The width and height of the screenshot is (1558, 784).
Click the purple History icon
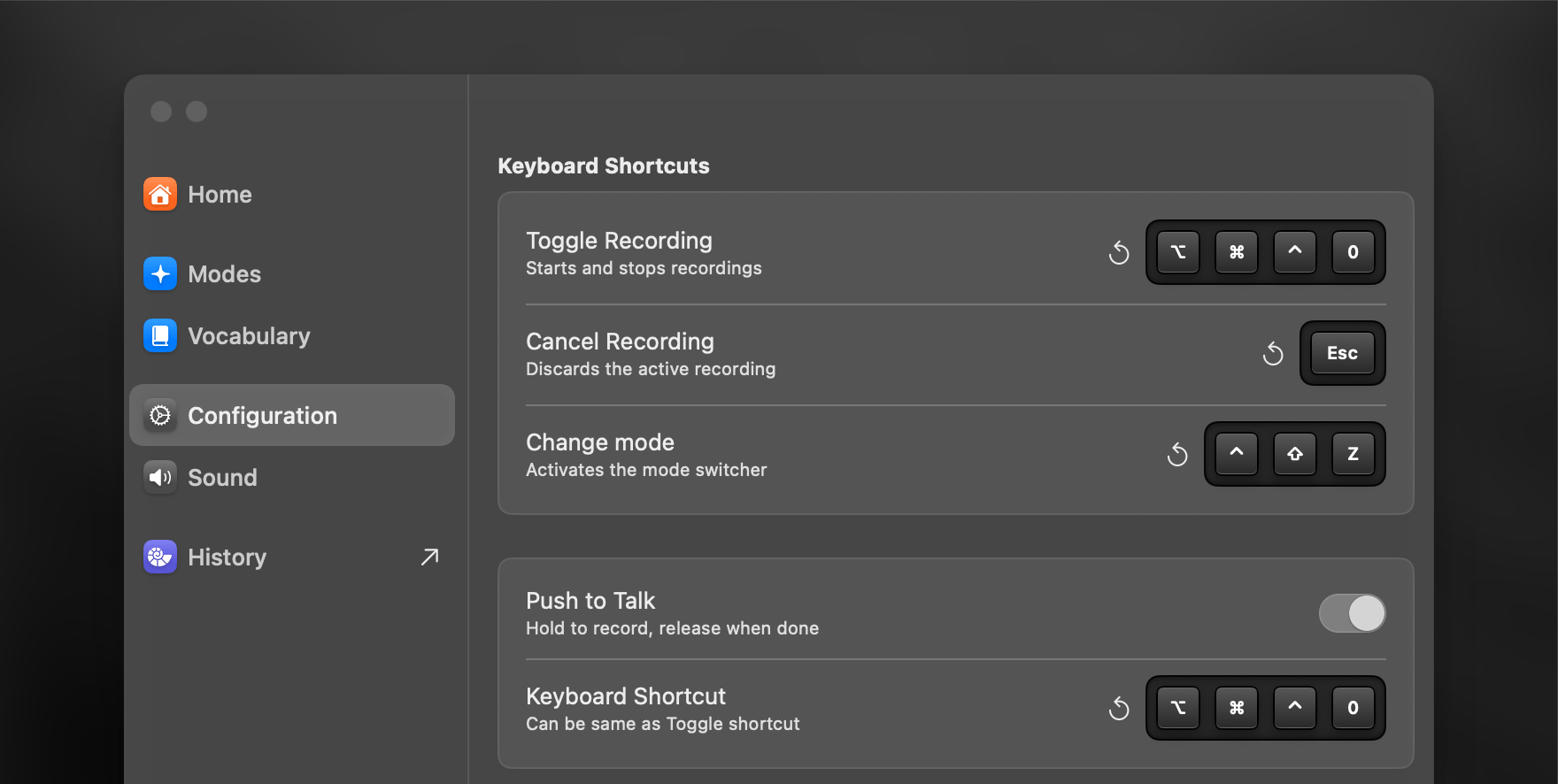point(160,557)
